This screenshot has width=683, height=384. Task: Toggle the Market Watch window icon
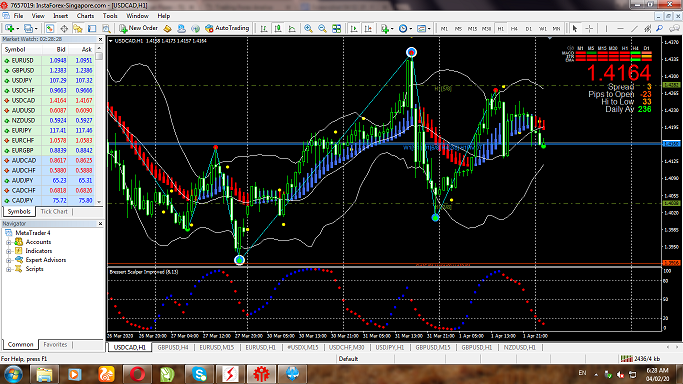pos(50,28)
